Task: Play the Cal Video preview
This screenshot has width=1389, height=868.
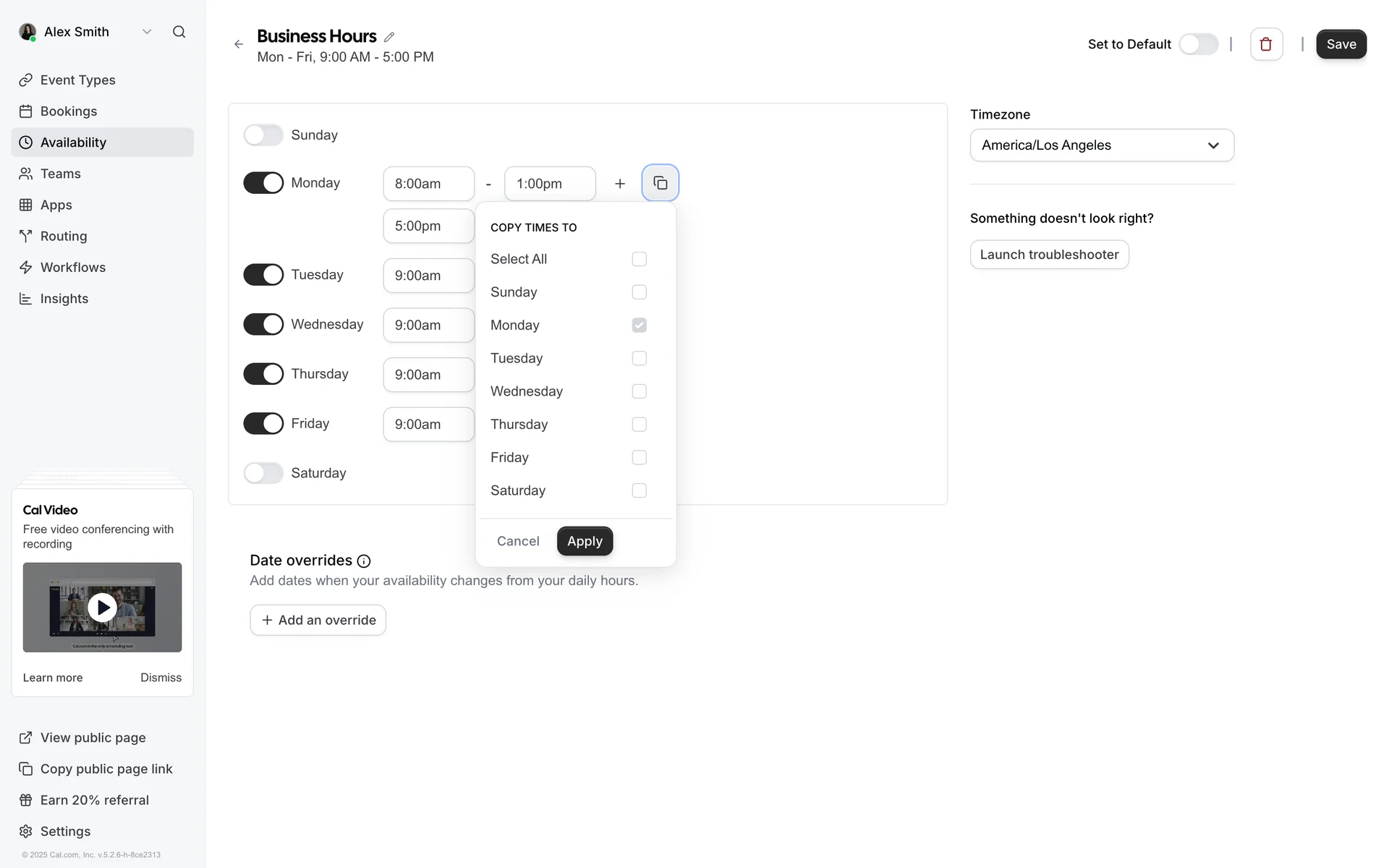Action: 102,608
